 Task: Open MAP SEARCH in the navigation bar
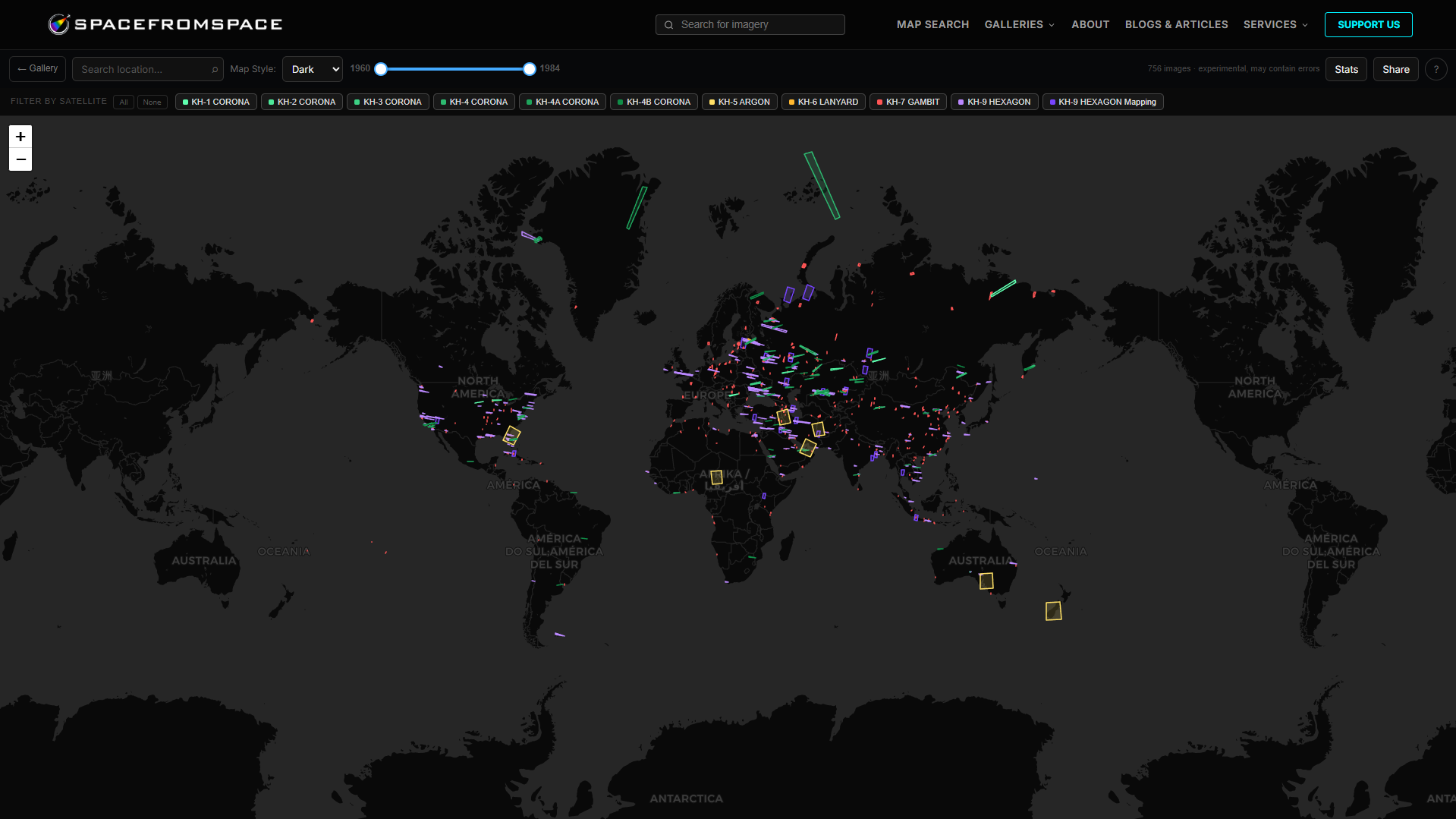tap(932, 24)
